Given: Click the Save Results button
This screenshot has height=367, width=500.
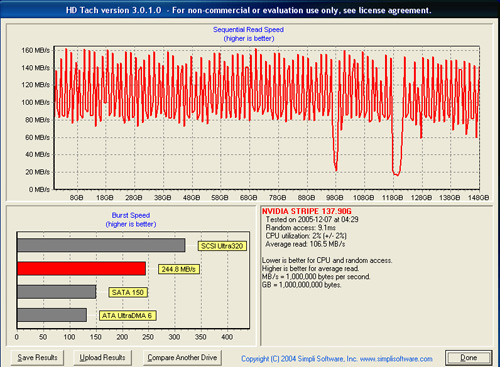Looking at the screenshot, I should click(37, 357).
